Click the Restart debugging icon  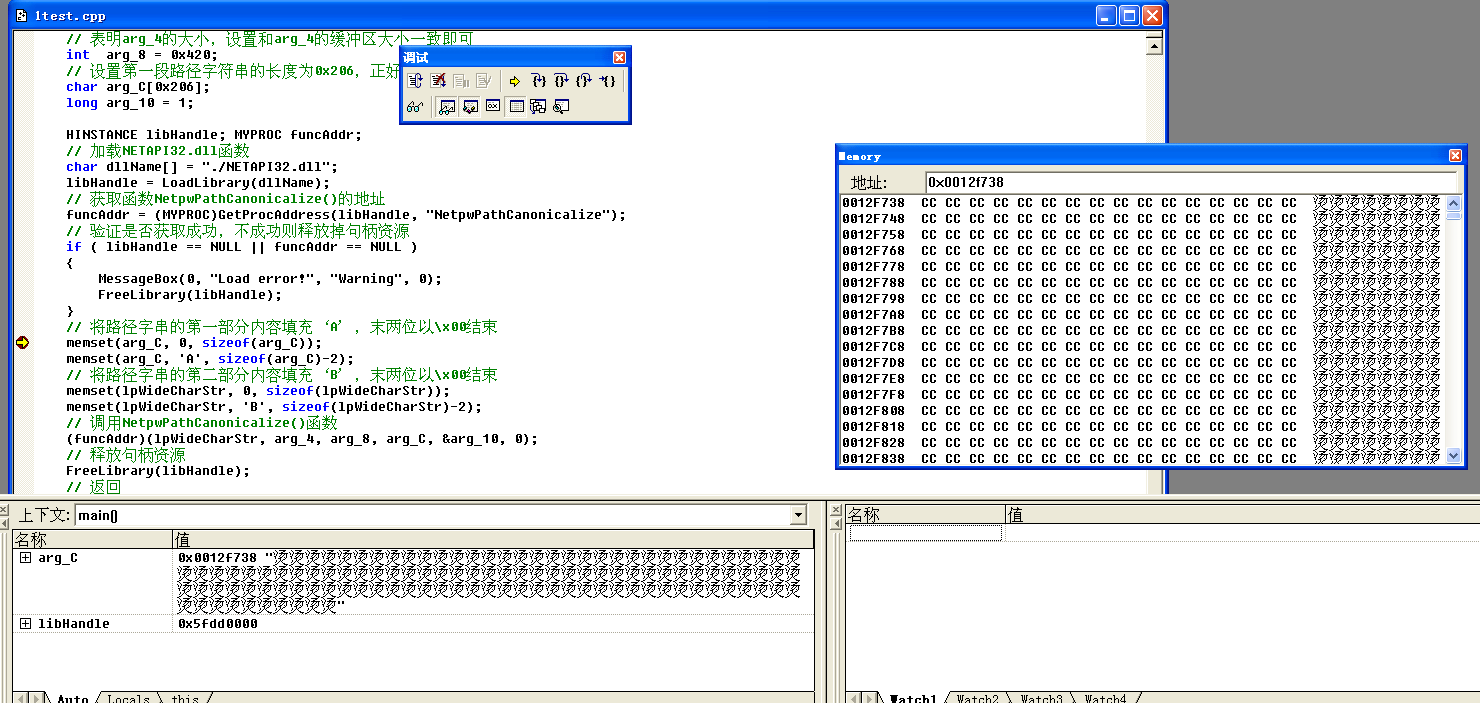click(415, 81)
